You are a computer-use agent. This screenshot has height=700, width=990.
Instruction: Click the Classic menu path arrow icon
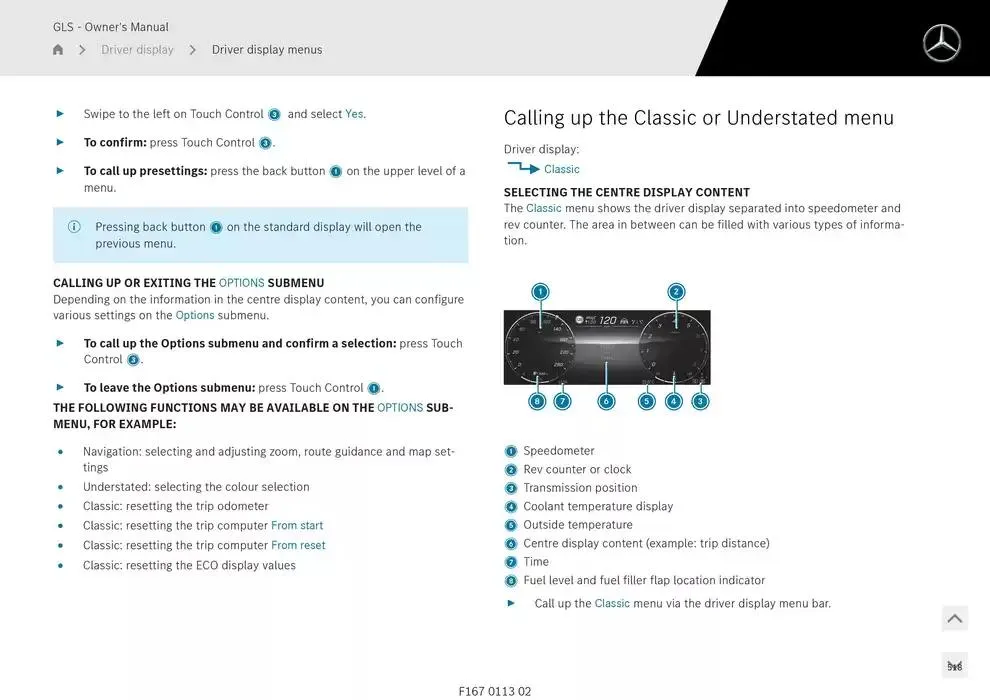click(x=523, y=167)
